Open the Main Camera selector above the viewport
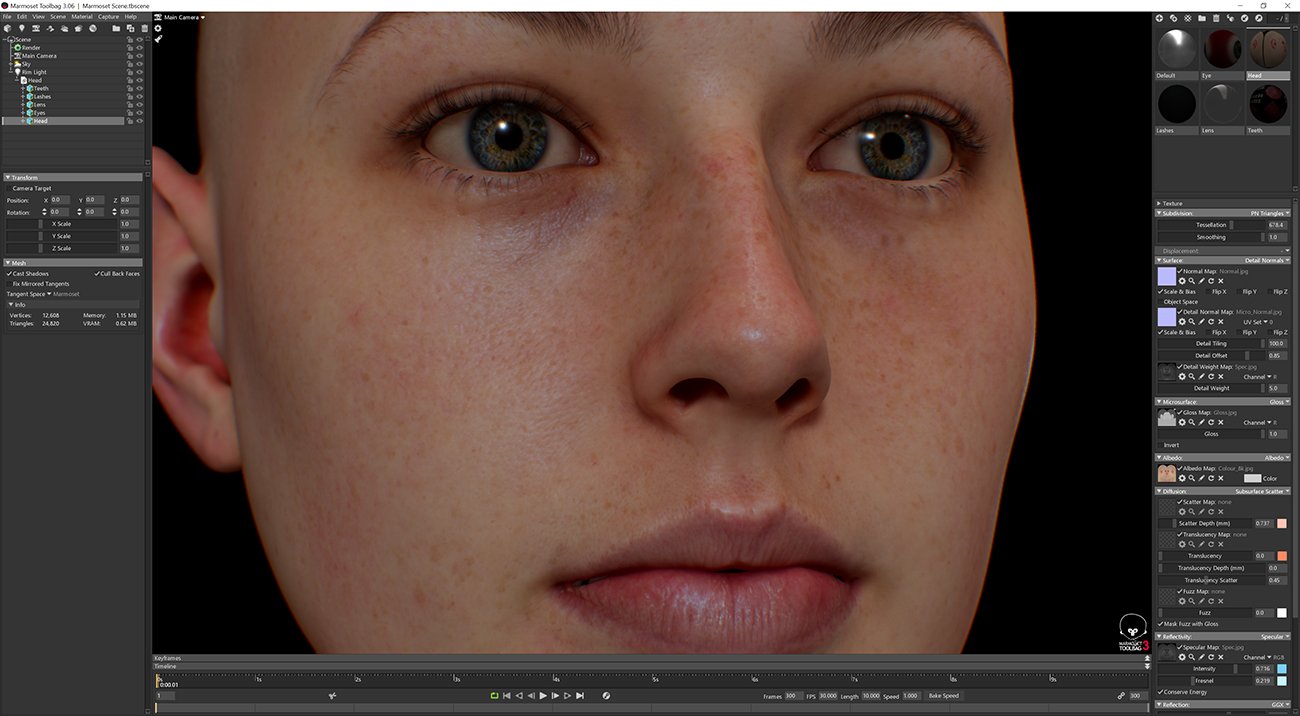Screen dimensions: 1300x716 (180, 17)
